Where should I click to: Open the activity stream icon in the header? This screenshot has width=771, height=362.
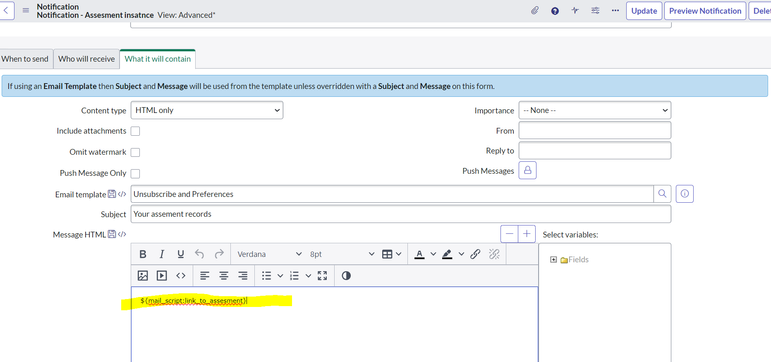(x=575, y=11)
